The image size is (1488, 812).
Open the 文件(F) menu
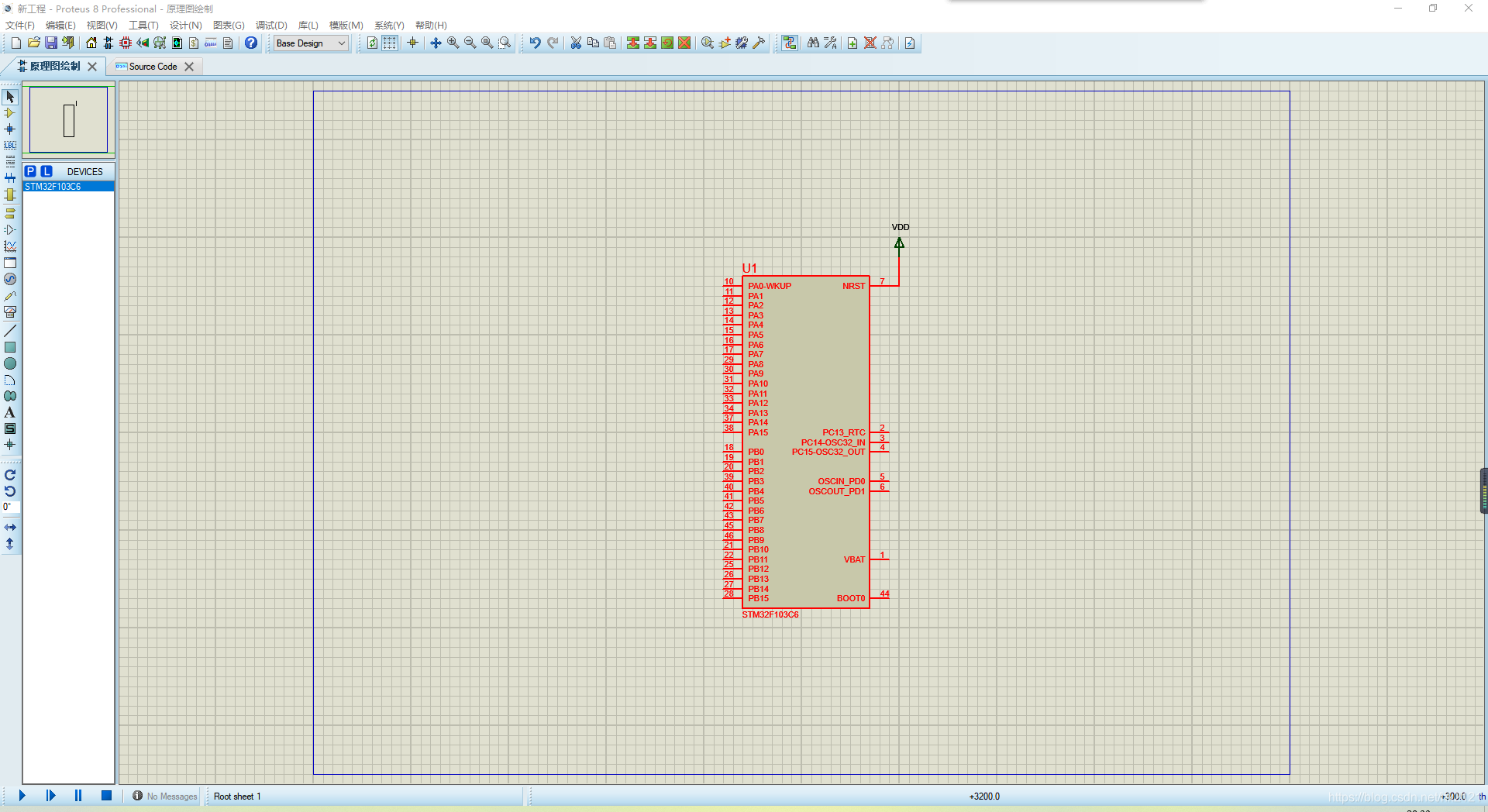(x=20, y=26)
